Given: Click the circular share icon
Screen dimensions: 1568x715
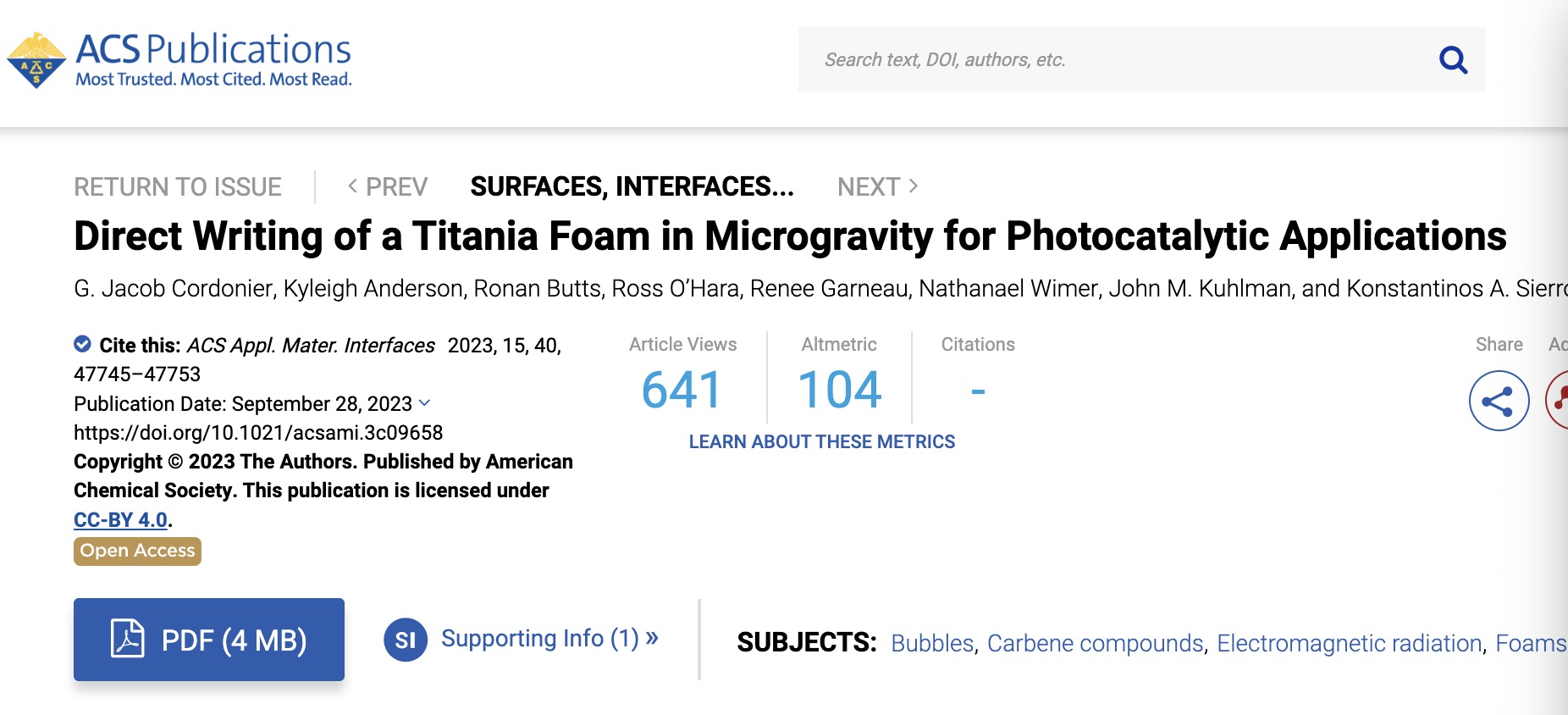Looking at the screenshot, I should 1498,401.
